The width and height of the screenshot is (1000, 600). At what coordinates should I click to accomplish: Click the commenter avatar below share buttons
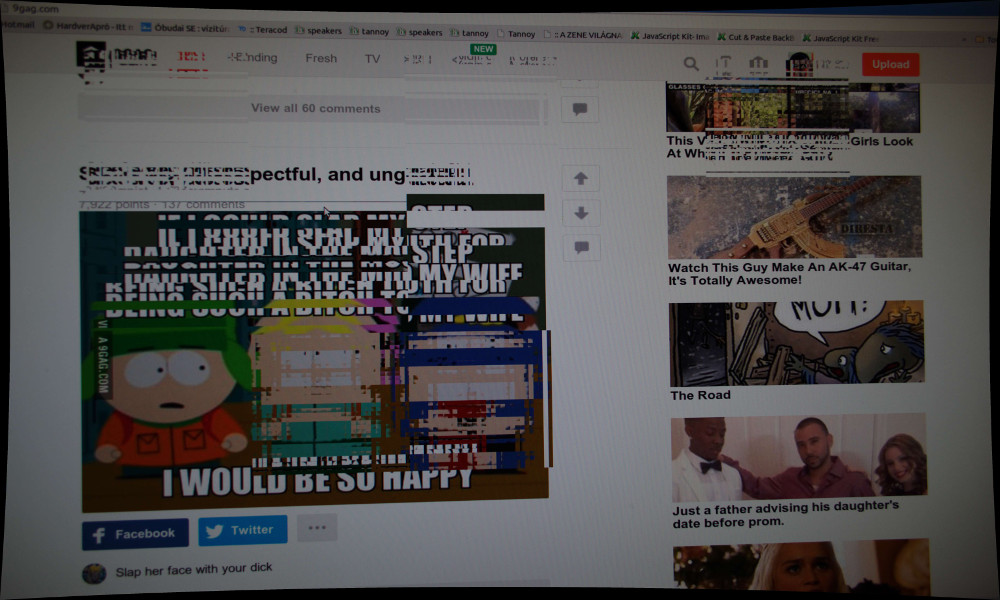[x=94, y=573]
